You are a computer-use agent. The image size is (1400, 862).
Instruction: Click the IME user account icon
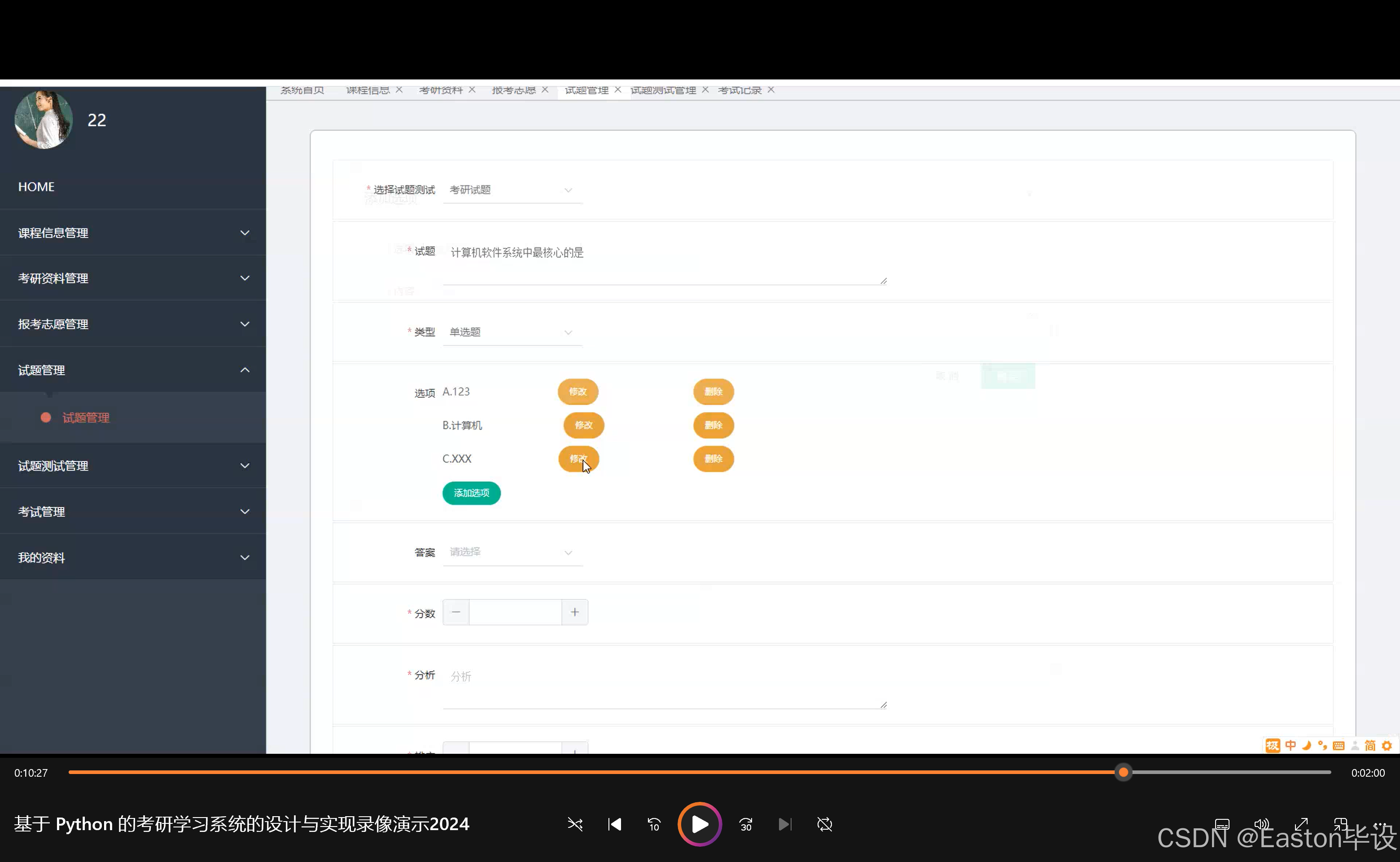pyautogui.click(x=1355, y=746)
